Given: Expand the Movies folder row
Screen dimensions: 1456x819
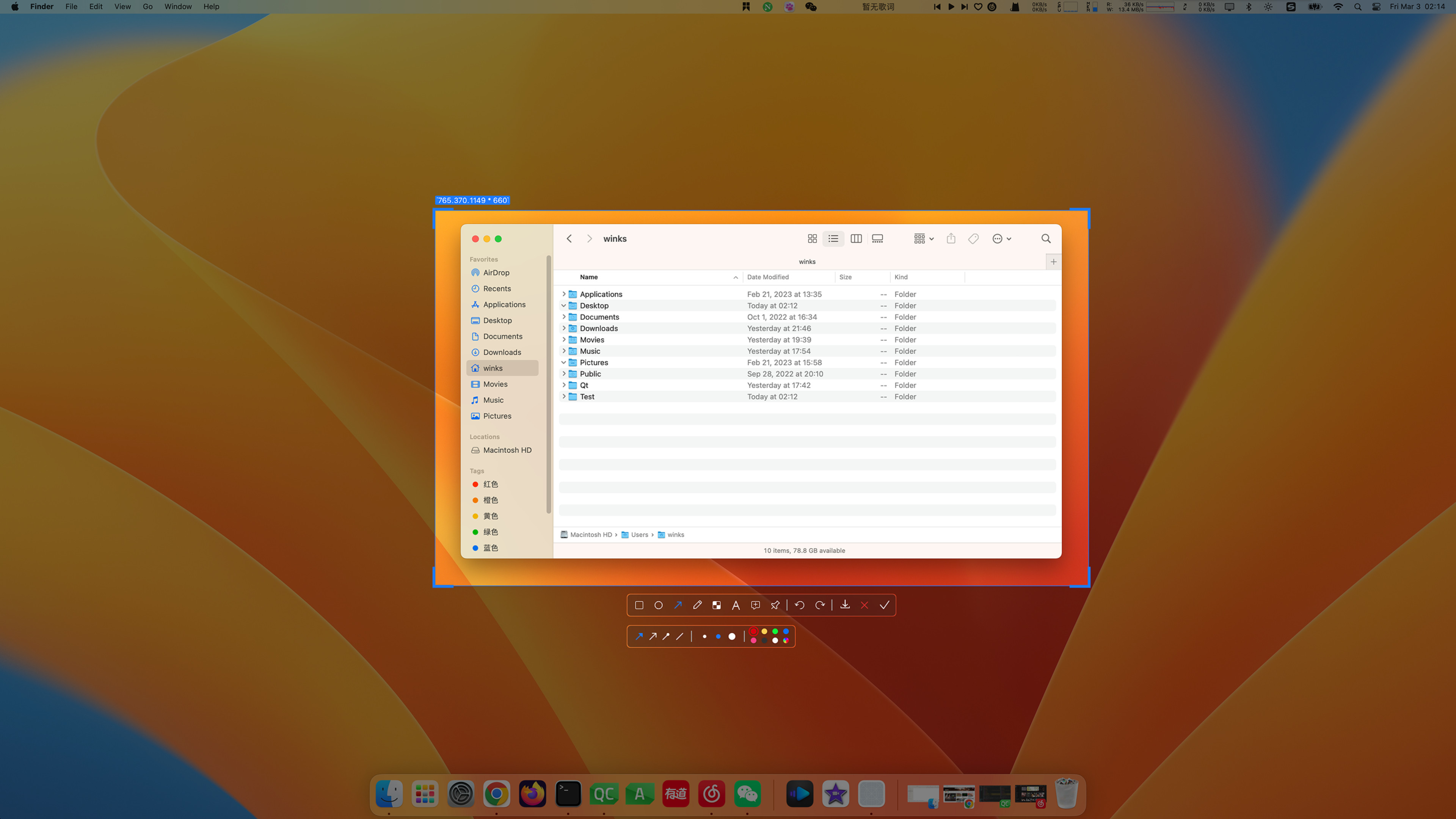Looking at the screenshot, I should click(x=563, y=339).
